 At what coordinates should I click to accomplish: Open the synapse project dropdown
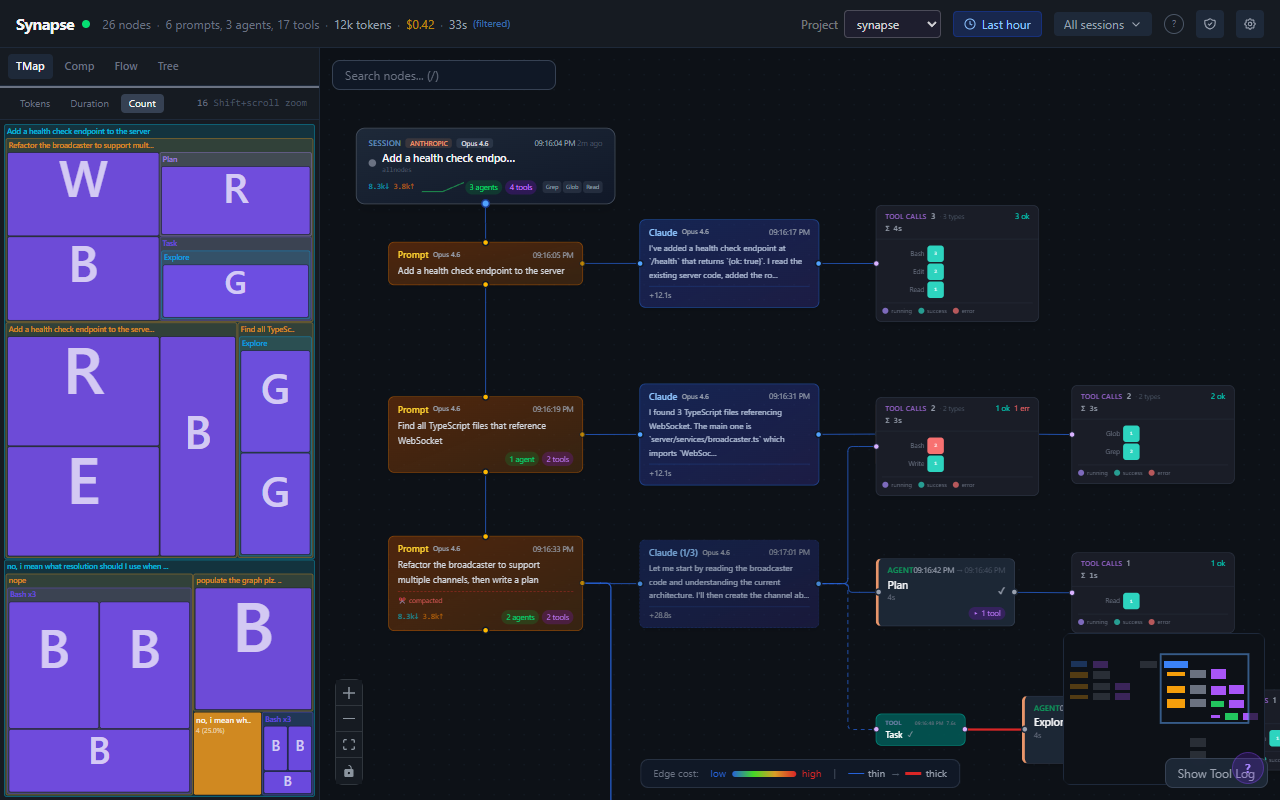[892, 24]
